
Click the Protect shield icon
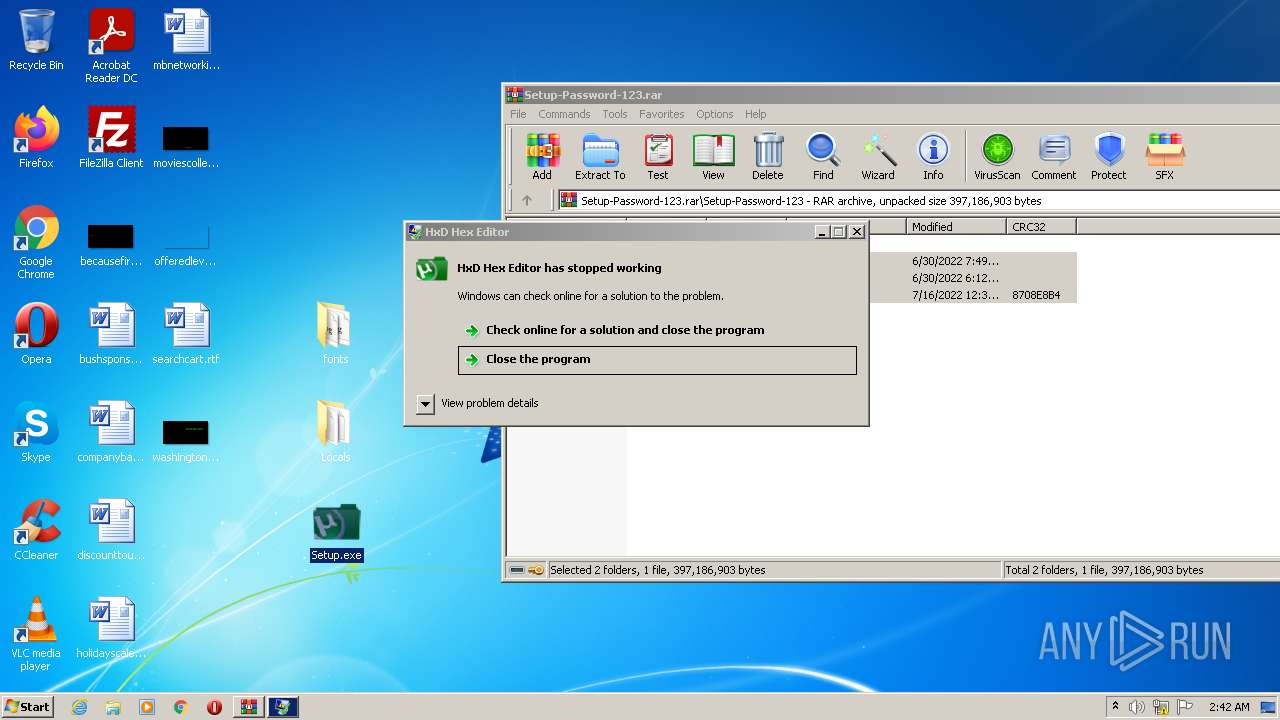pos(1109,157)
